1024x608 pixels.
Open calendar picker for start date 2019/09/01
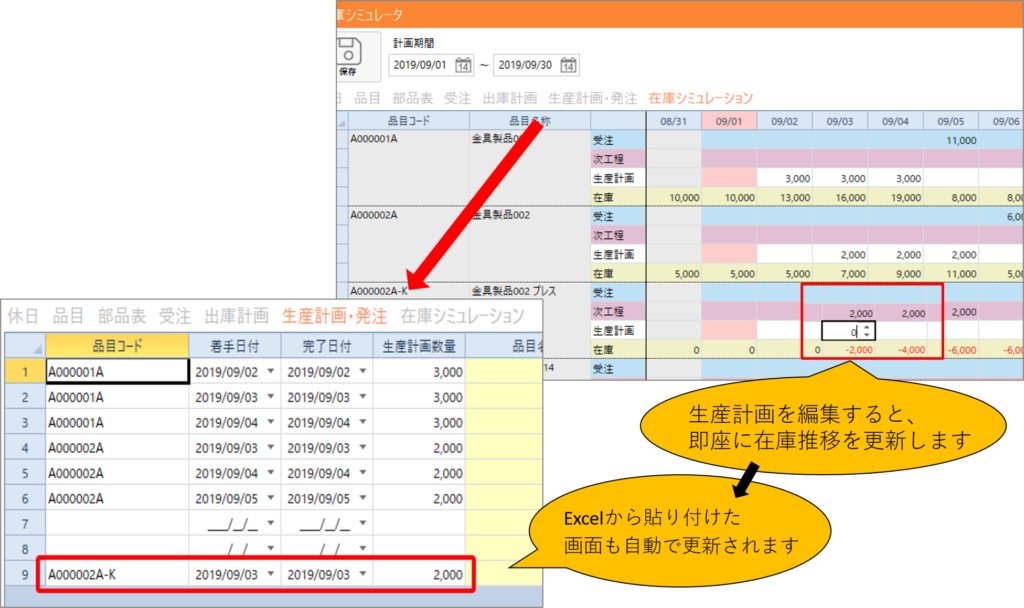point(463,65)
